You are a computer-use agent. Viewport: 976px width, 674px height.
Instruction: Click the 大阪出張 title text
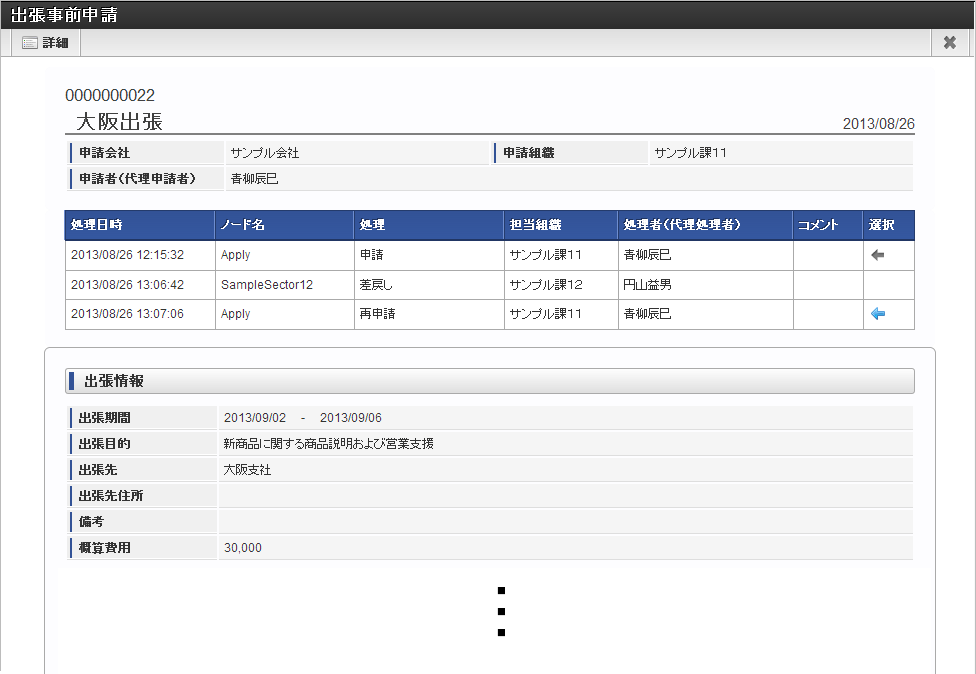point(120,122)
